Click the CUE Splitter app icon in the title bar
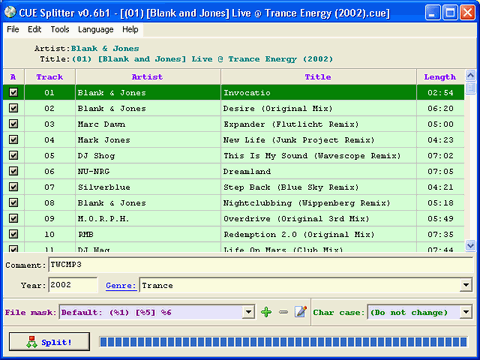The image size is (480, 360). [x=10, y=12]
